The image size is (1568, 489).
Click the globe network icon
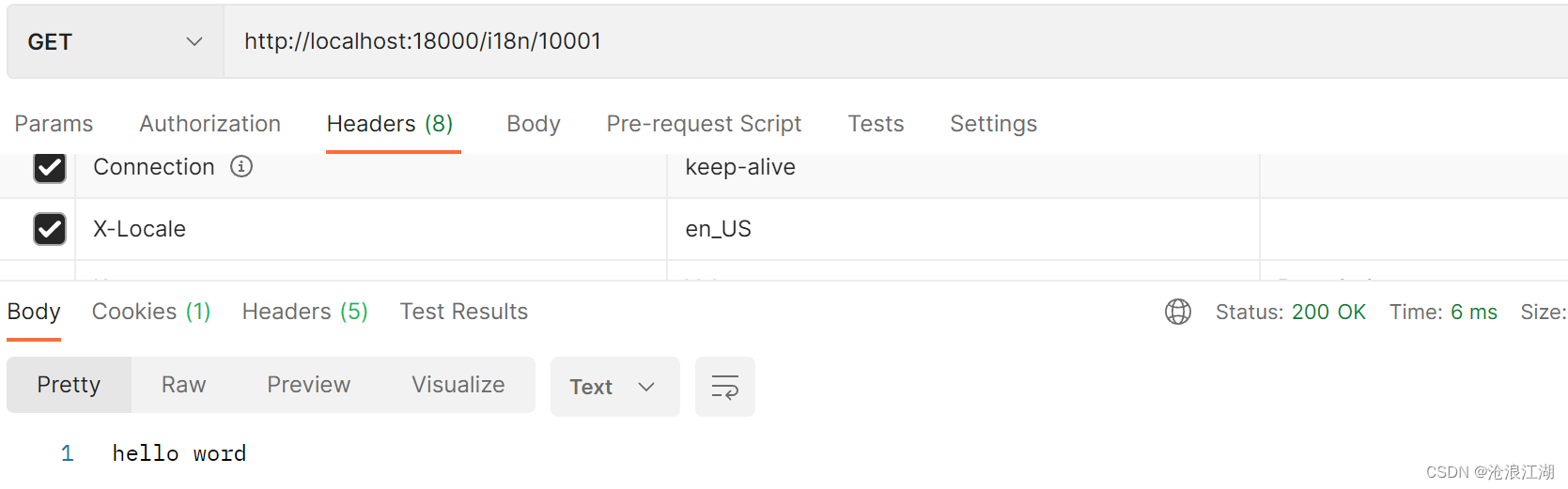(1178, 312)
